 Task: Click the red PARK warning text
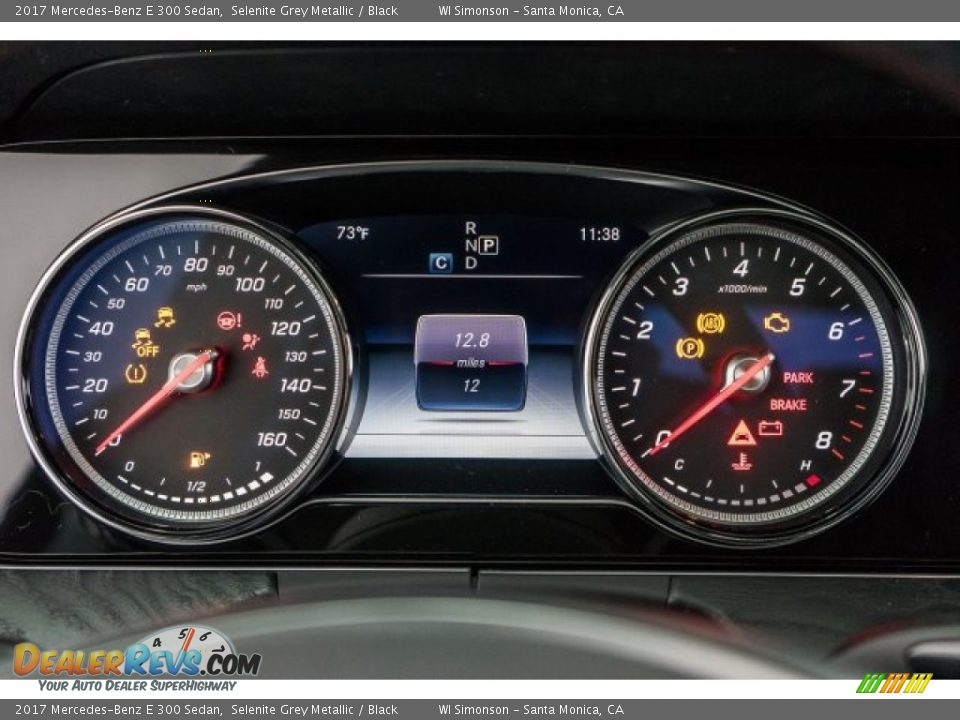click(798, 378)
